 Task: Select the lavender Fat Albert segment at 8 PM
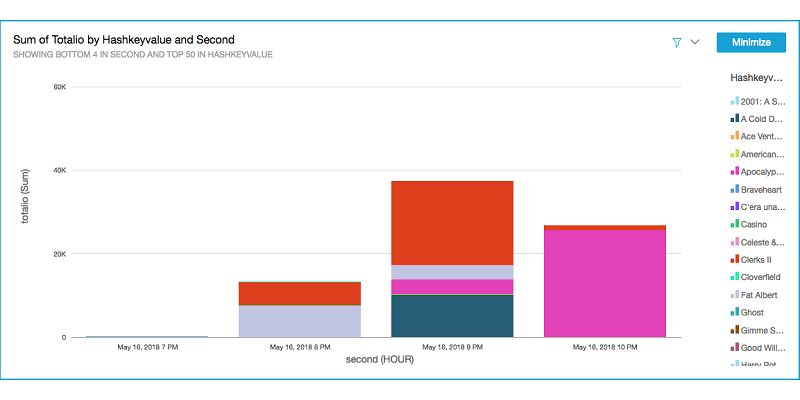[300, 321]
